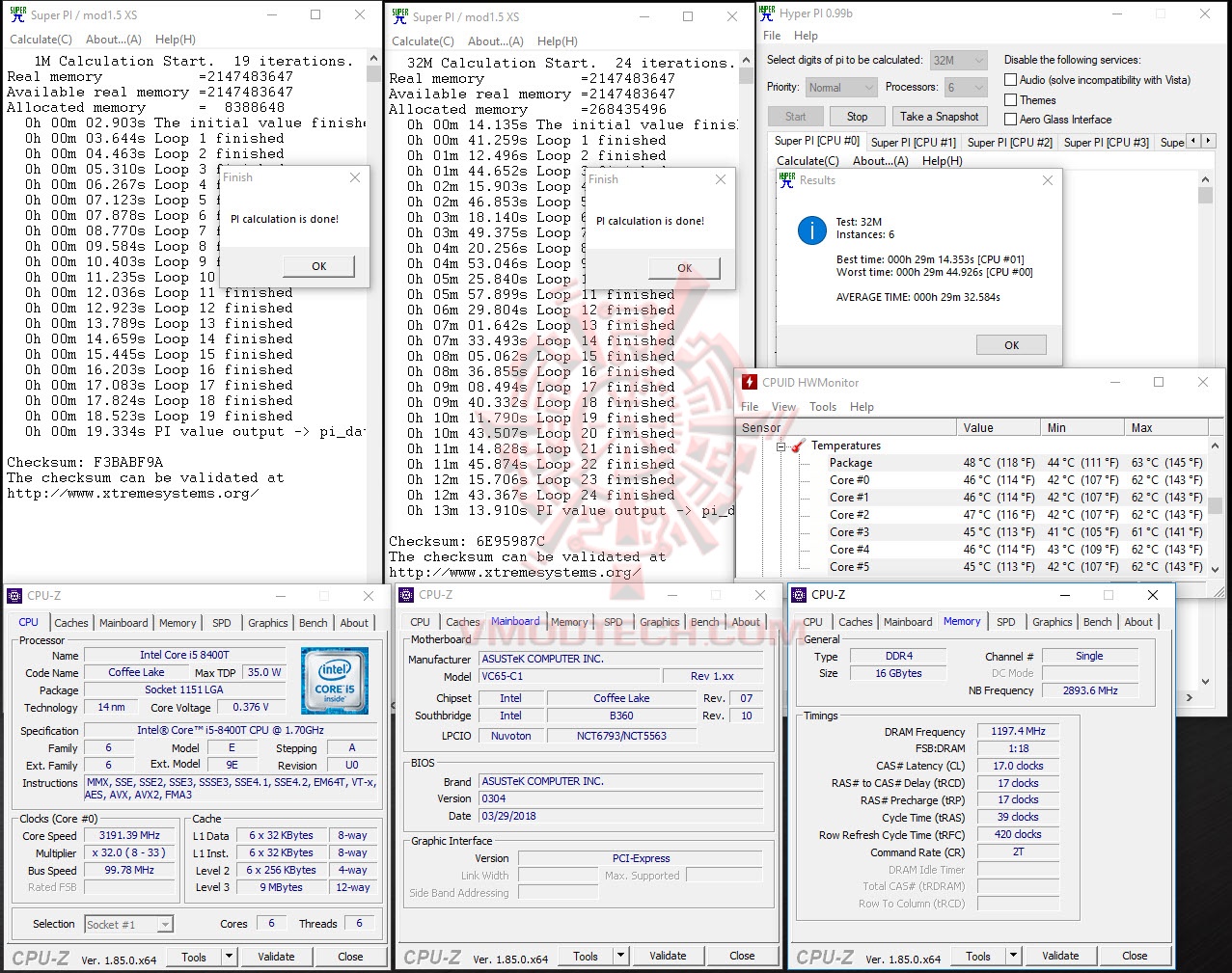Screen dimensions: 1232x973
Task: Collapse the Temperatures tree node in HWMonitor
Action: coord(780,446)
